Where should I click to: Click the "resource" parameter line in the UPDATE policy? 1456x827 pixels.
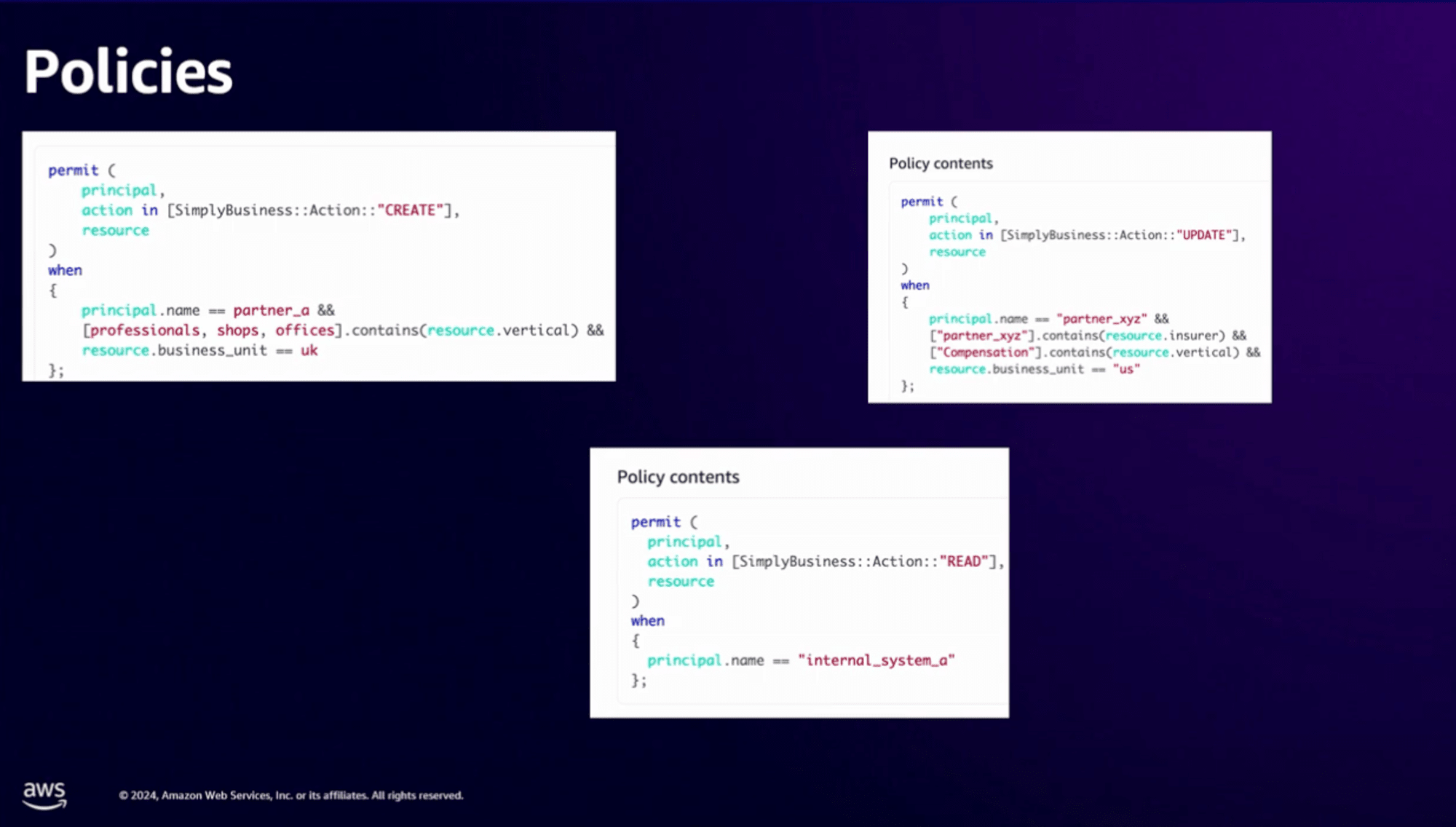957,252
